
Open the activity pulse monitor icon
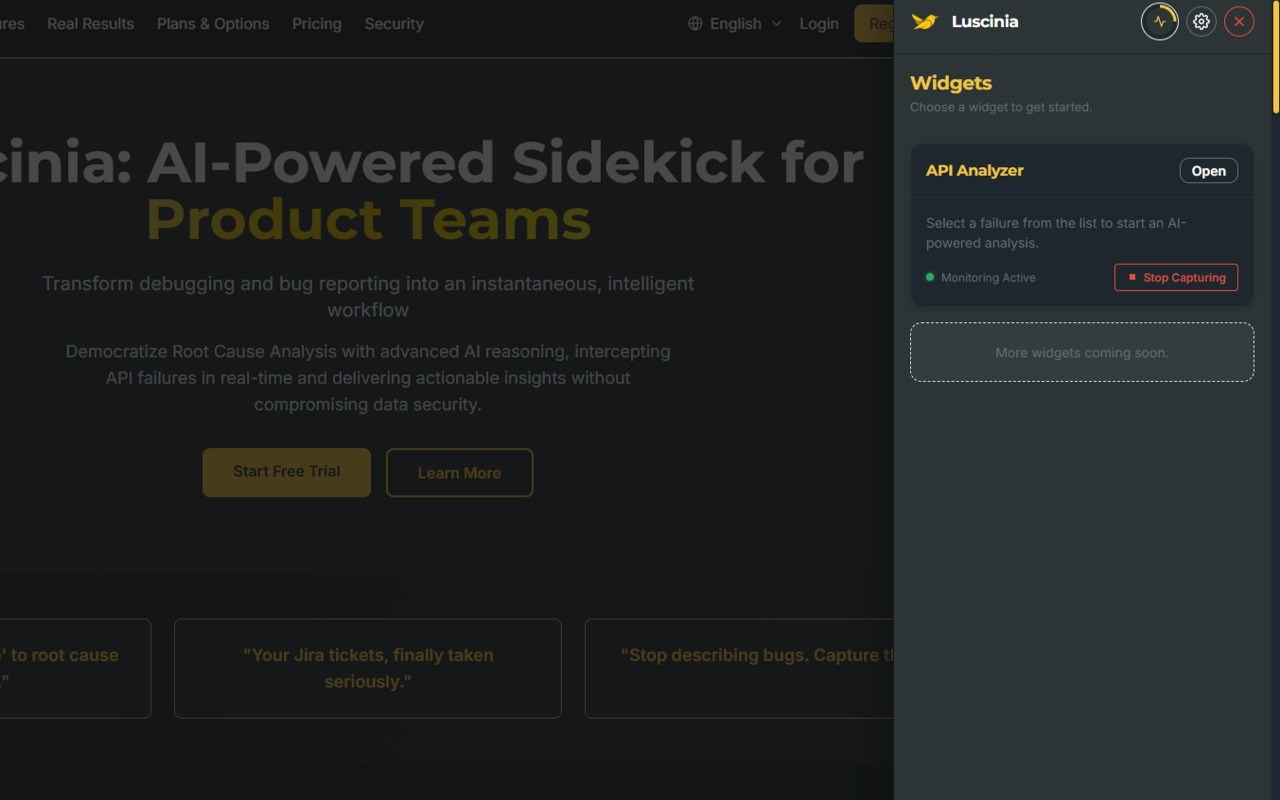1160,21
